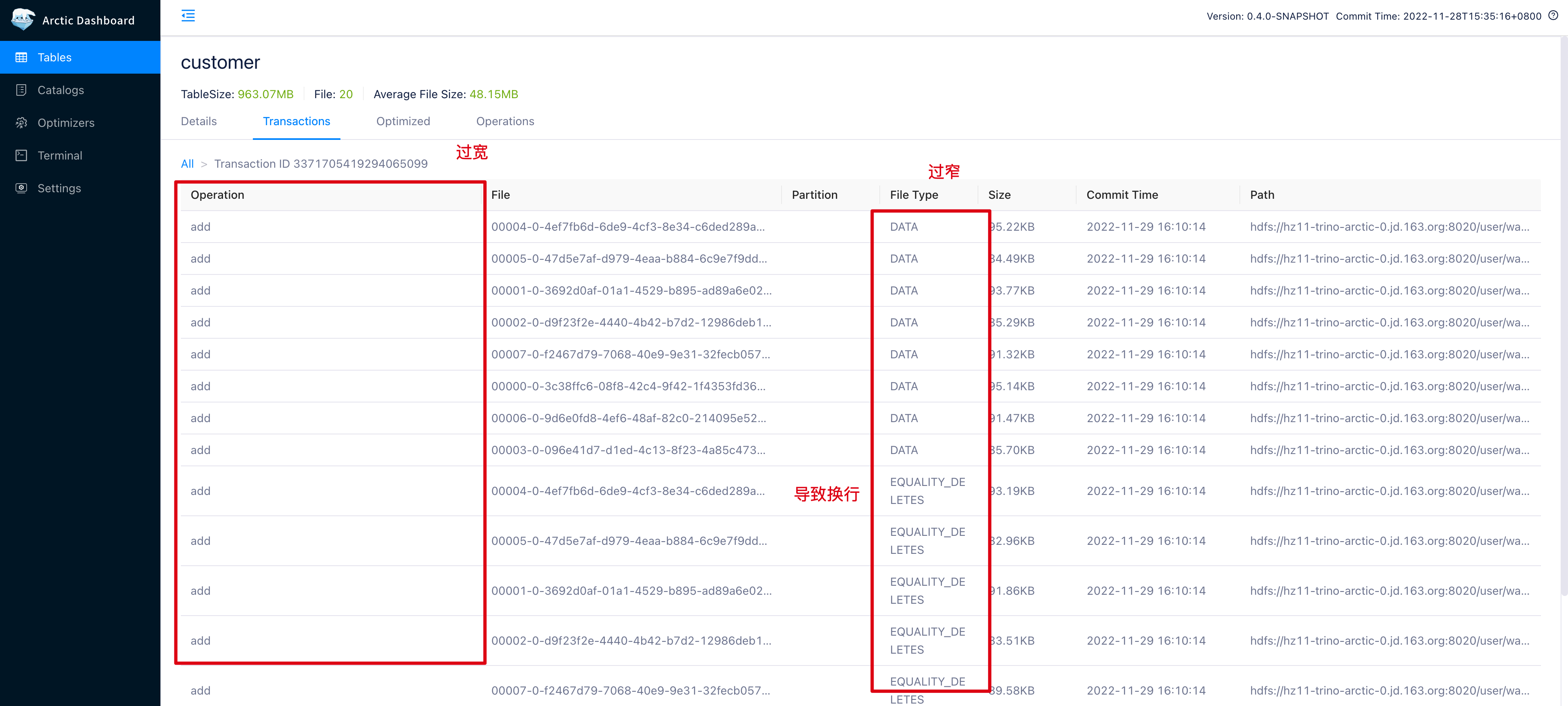Select file 00004-0-4ef7fb6d in the list
The height and width of the screenshot is (706, 1568).
628,227
